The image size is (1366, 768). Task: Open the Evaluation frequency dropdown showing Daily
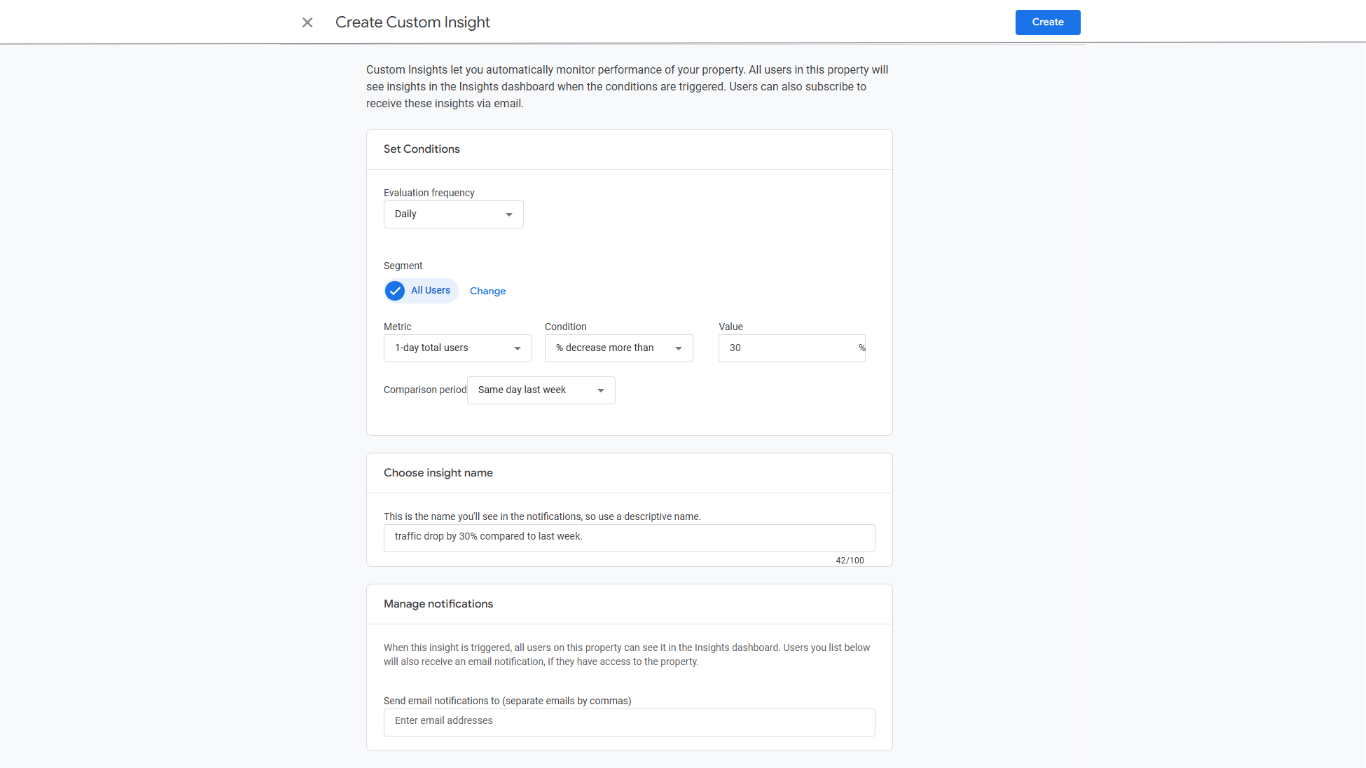pyautogui.click(x=453, y=214)
